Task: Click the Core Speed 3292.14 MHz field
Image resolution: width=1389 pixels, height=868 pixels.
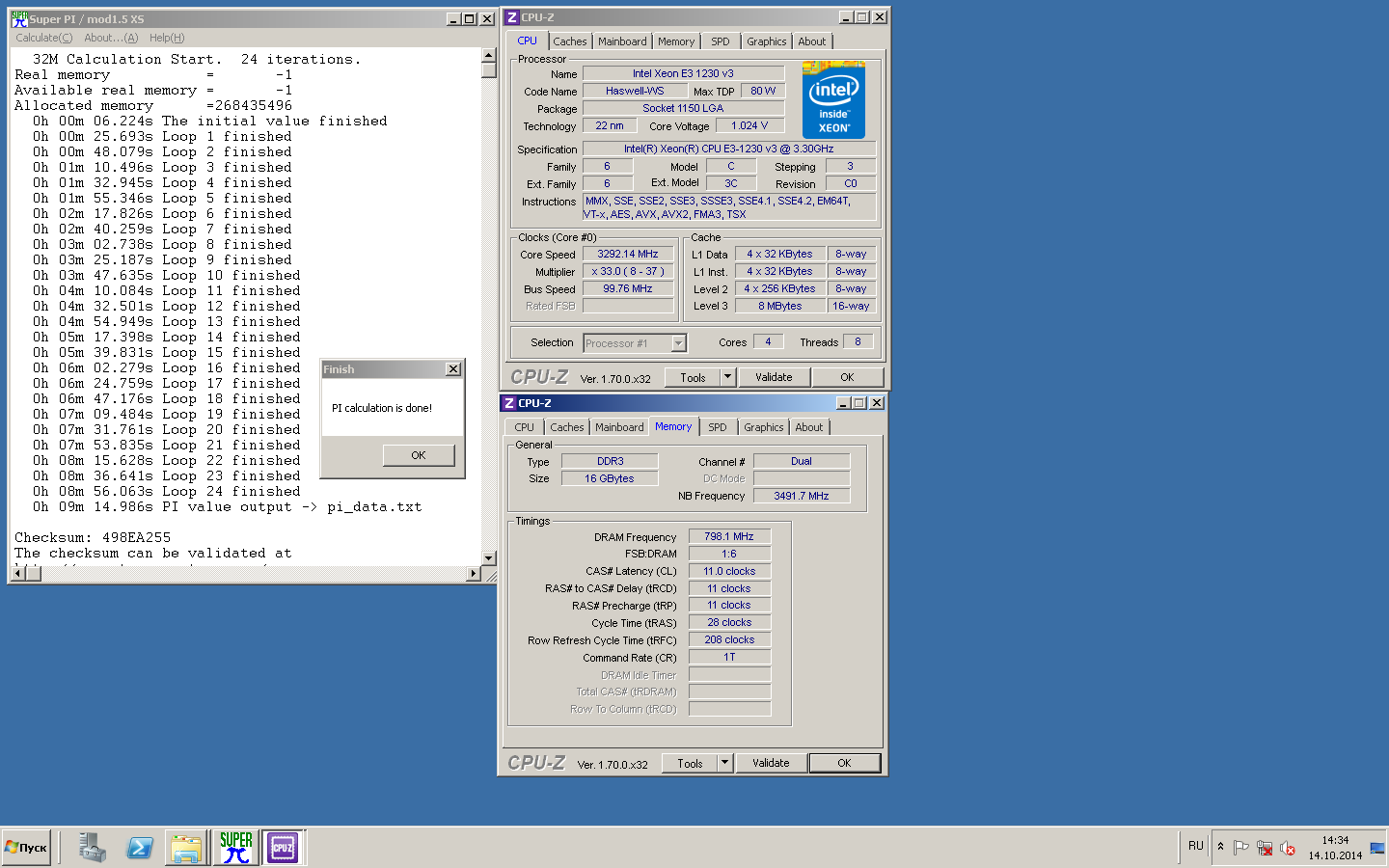Action: [628, 255]
